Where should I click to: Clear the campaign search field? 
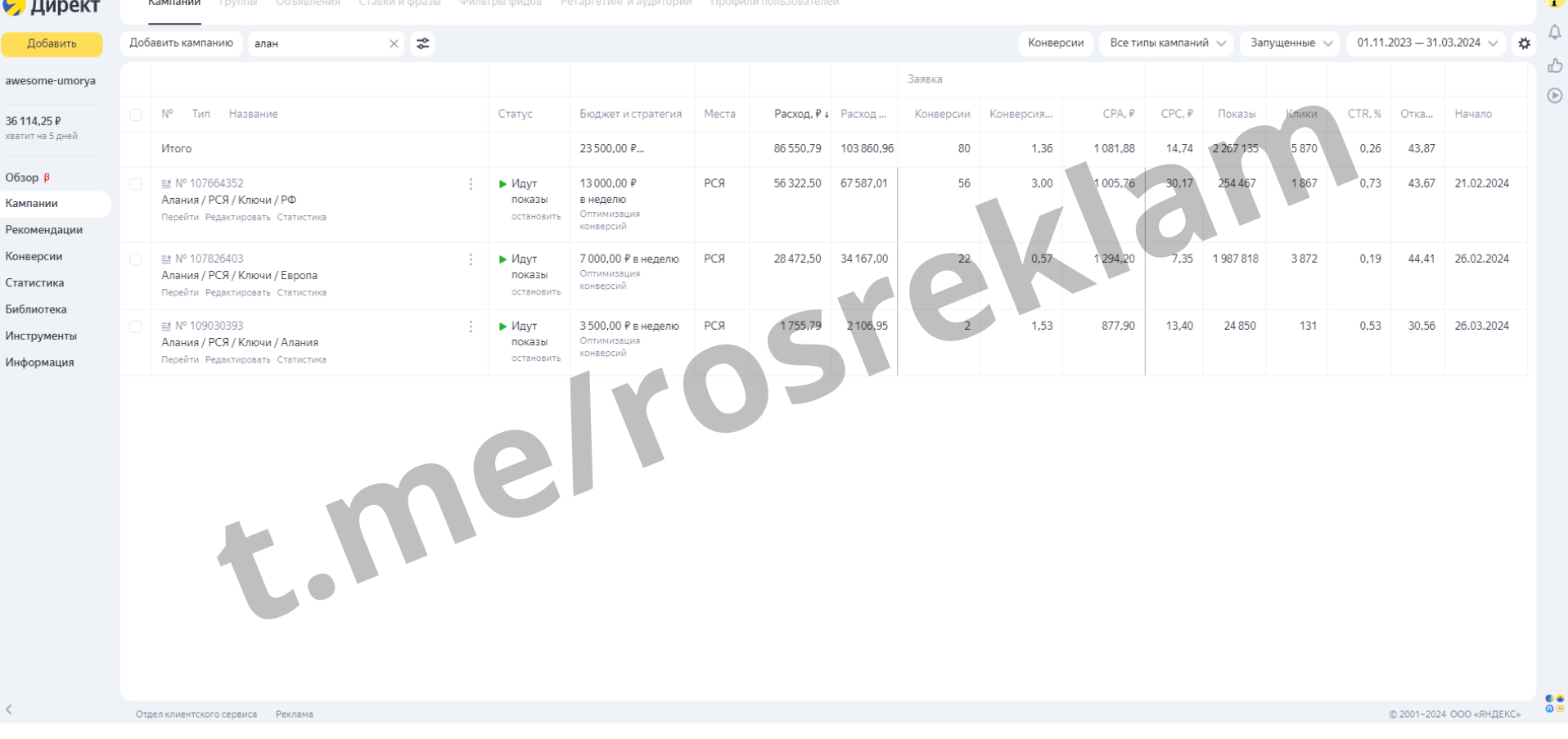pyautogui.click(x=394, y=43)
